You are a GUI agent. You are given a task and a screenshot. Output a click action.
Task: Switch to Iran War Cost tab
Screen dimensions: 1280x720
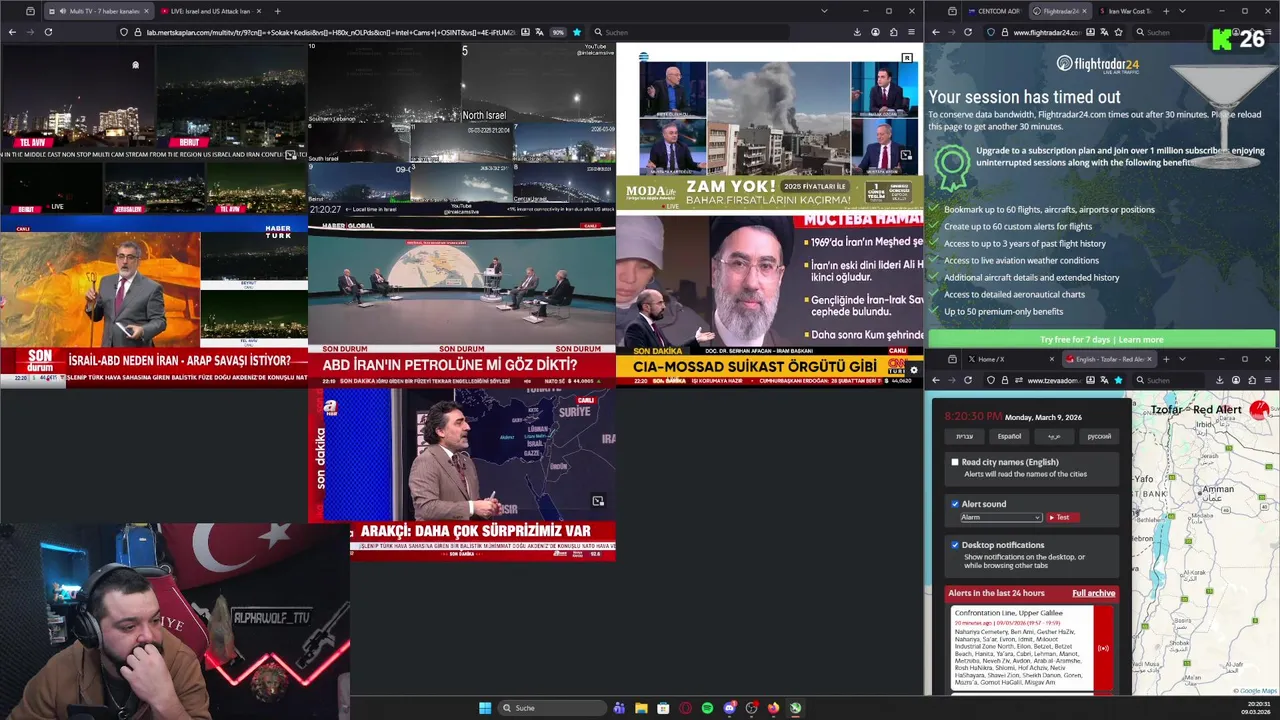[1127, 11]
